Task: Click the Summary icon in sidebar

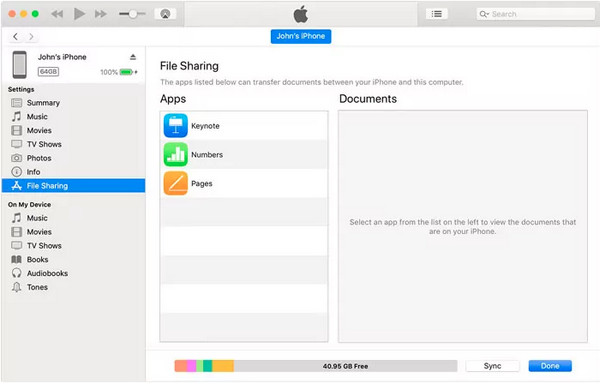Action: click(x=16, y=103)
